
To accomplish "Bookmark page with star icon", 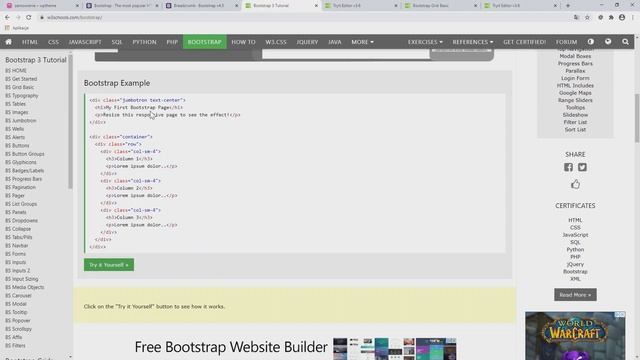I will click(x=587, y=18).
